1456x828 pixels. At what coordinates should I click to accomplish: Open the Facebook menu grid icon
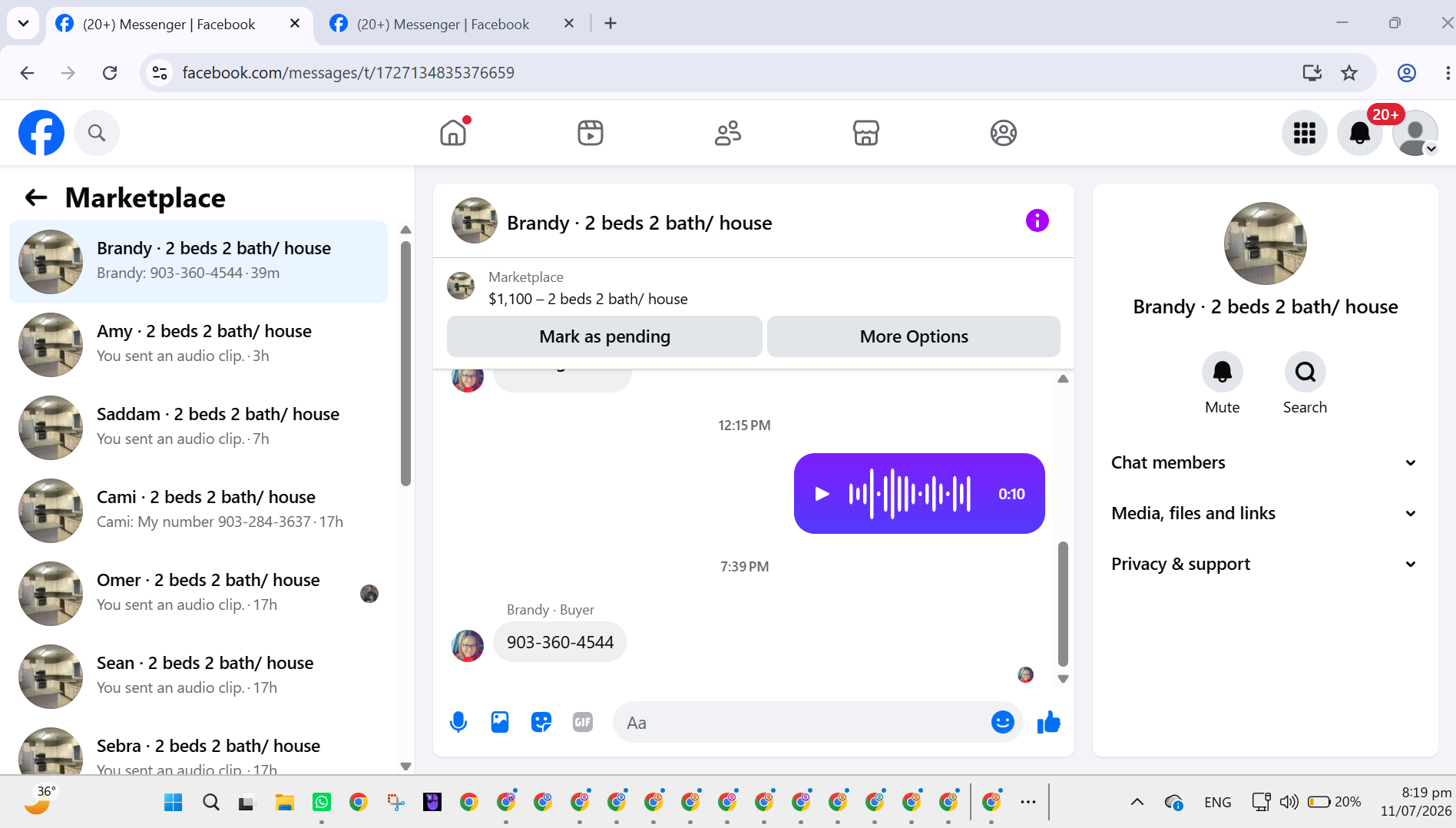tap(1305, 133)
